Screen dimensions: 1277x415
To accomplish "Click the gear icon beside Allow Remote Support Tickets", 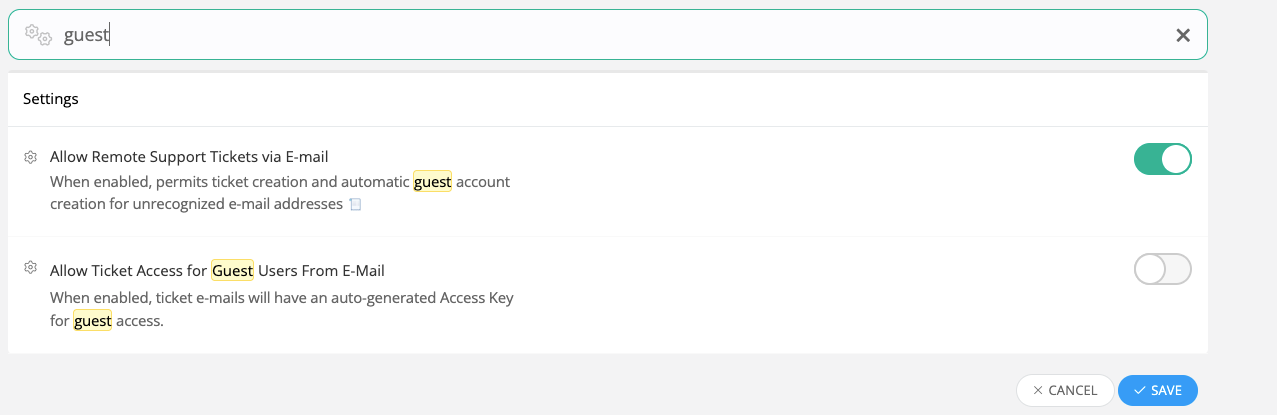I will 31,157.
